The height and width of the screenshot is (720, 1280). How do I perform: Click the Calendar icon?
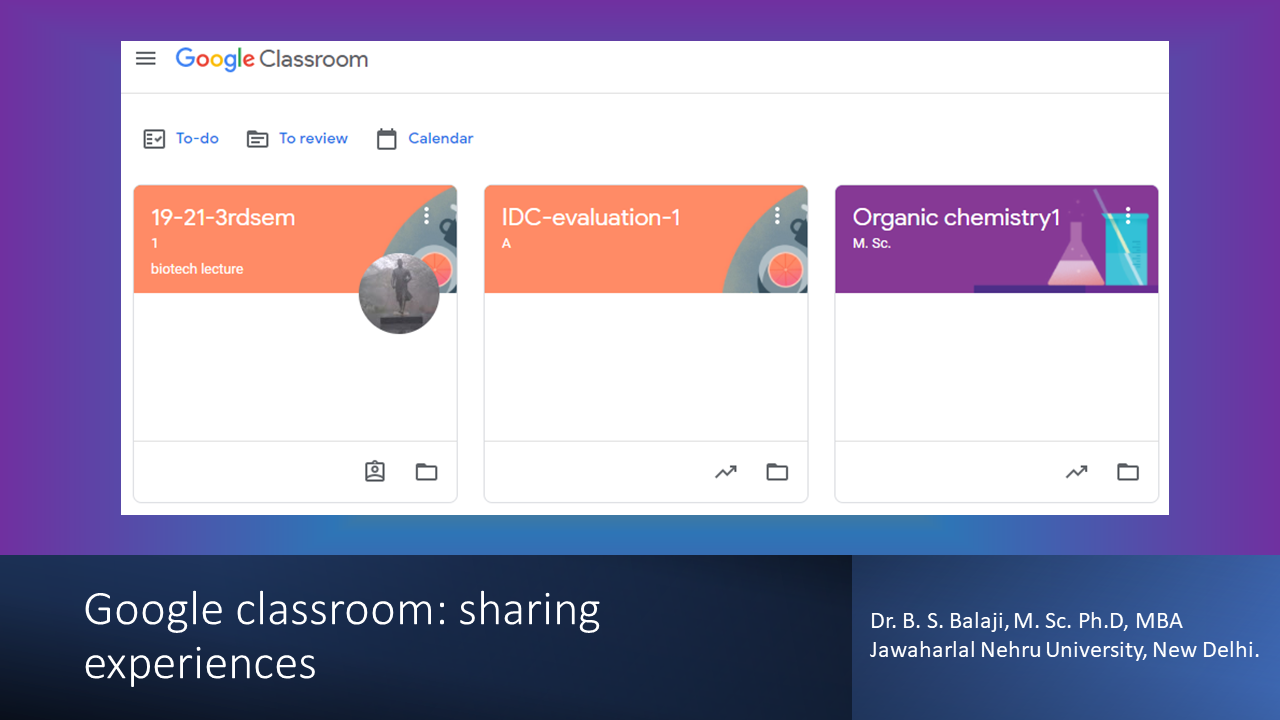point(387,139)
